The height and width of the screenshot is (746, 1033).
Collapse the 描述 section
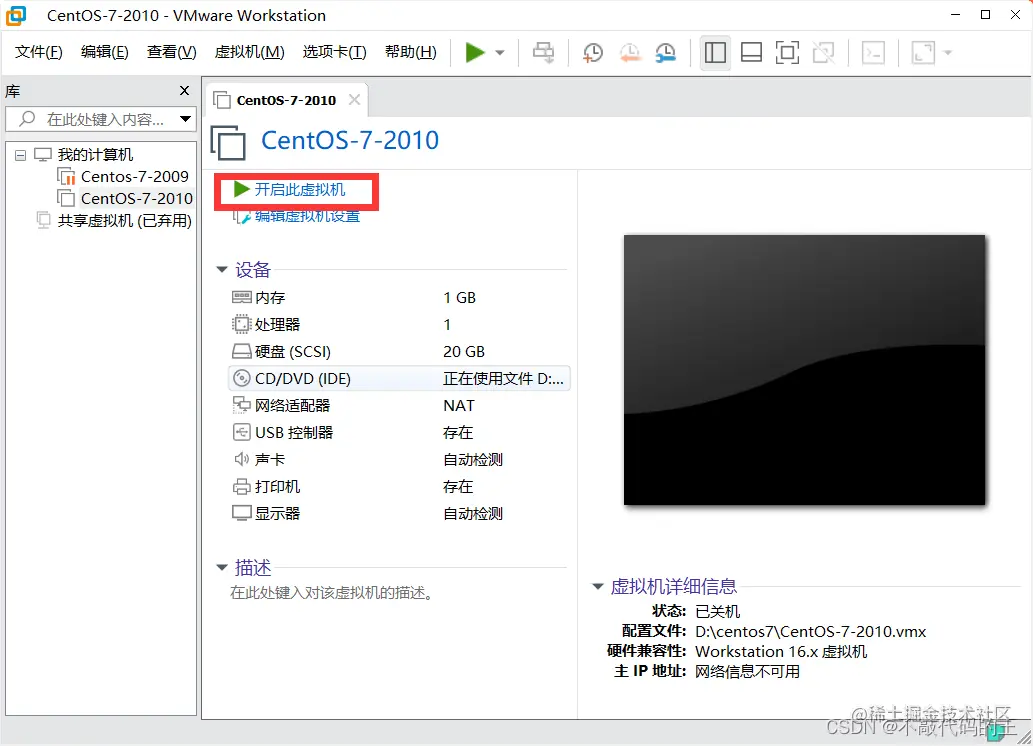222,567
